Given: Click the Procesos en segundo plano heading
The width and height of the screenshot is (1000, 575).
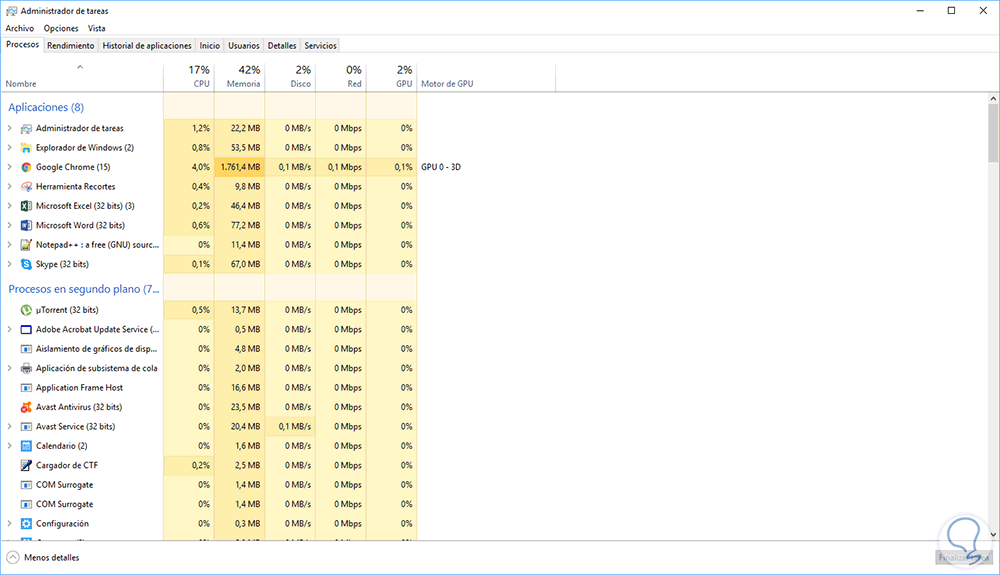Looking at the screenshot, I should pyautogui.click(x=84, y=289).
